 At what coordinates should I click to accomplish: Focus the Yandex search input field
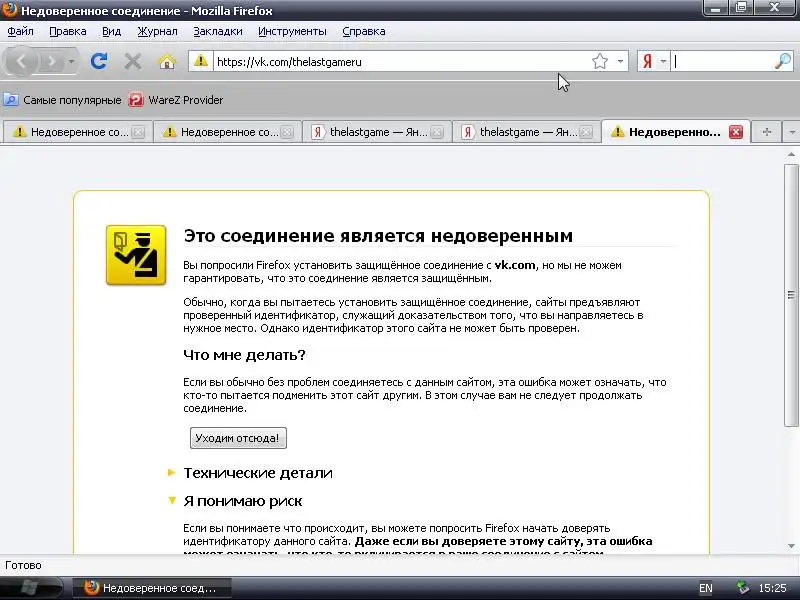(722, 62)
